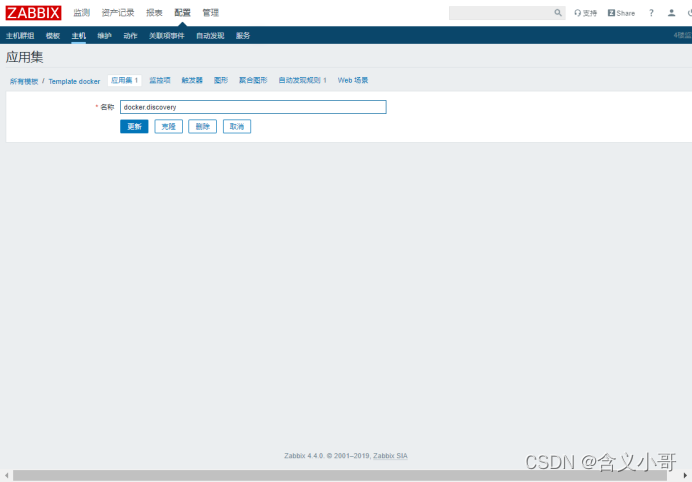Image resolution: width=692 pixels, height=482 pixels.
Task: Click the 更新 update button
Action: click(x=134, y=127)
